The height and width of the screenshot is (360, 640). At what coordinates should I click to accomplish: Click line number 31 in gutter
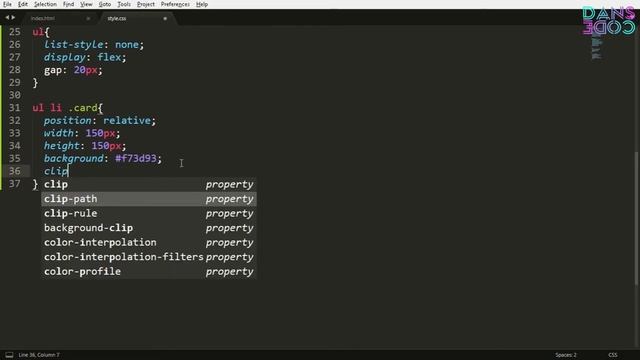(15, 108)
